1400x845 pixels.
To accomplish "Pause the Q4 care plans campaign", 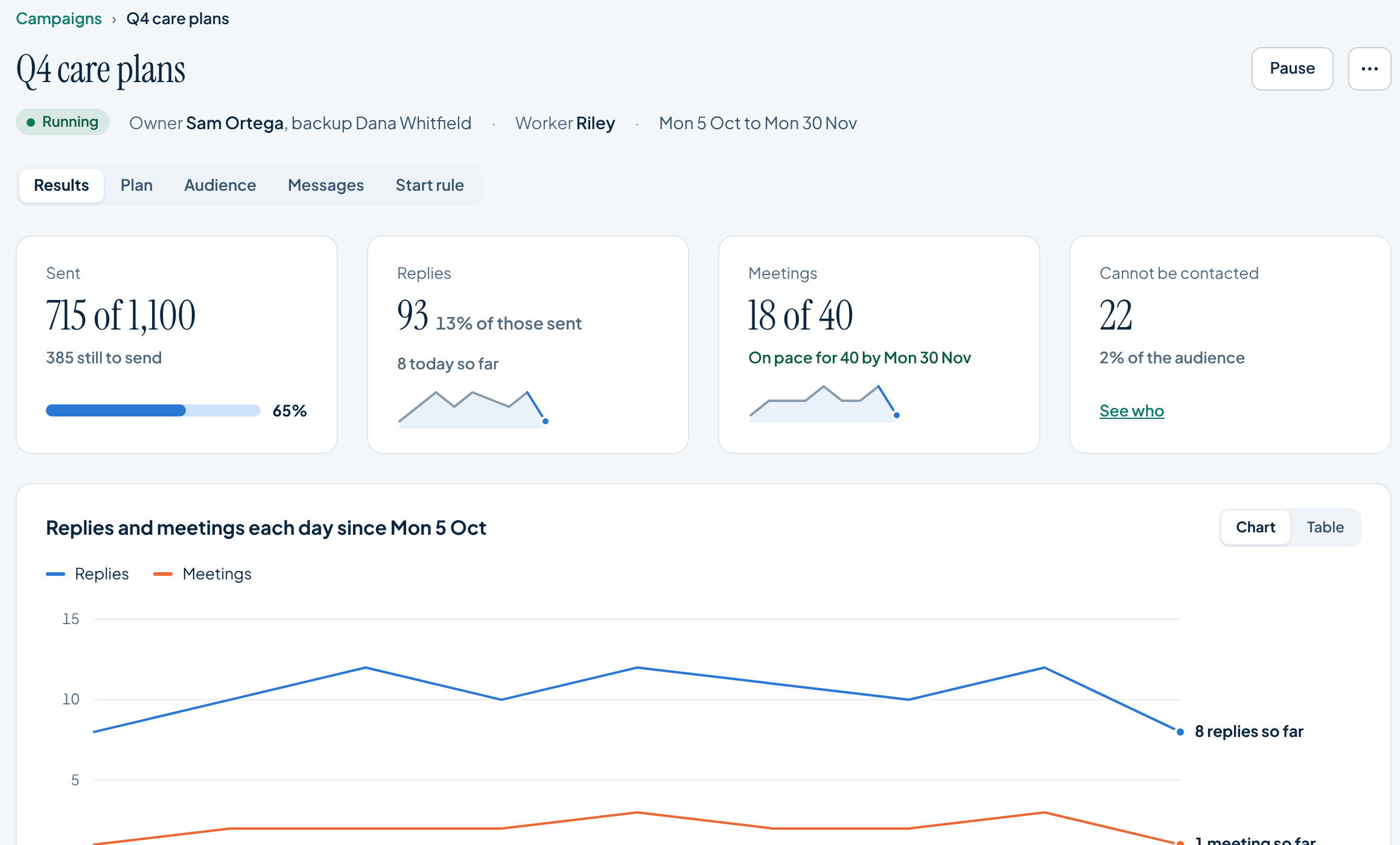I will (x=1292, y=69).
